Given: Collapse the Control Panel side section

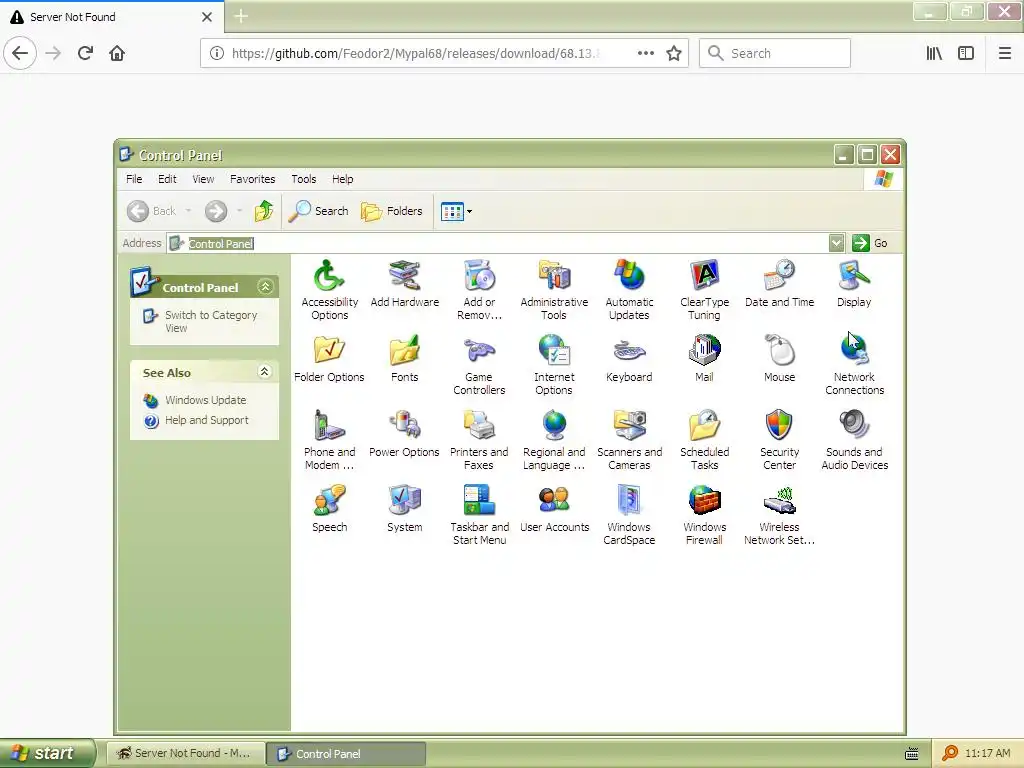Looking at the screenshot, I should [265, 287].
